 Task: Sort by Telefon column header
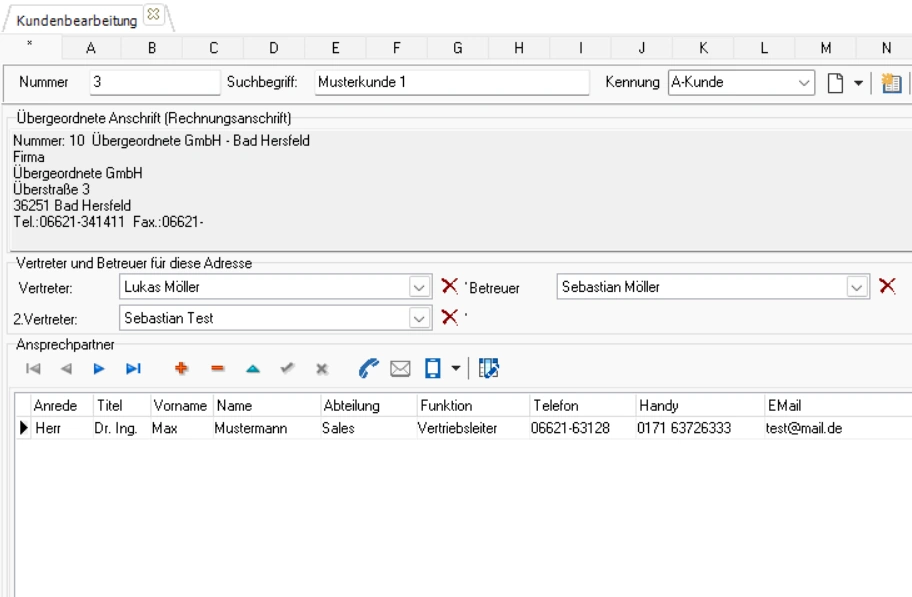583,405
